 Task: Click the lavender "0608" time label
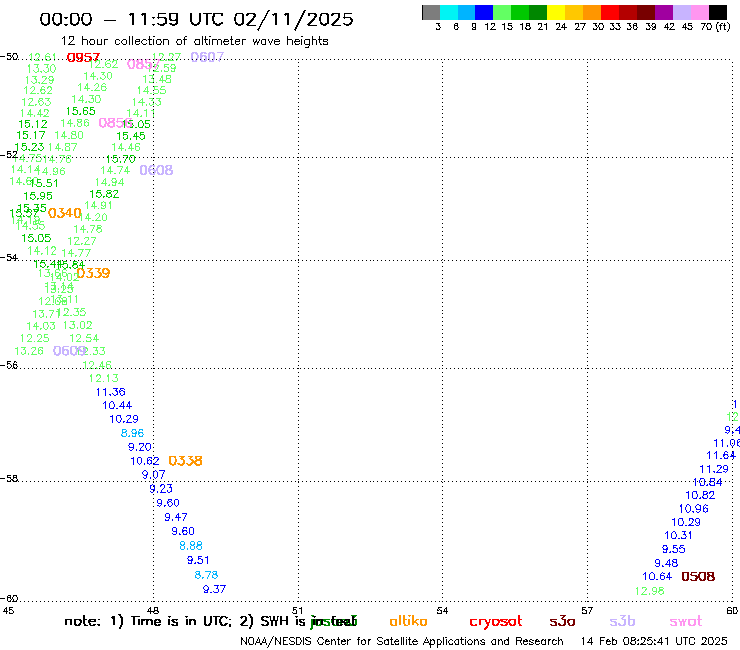tap(156, 170)
